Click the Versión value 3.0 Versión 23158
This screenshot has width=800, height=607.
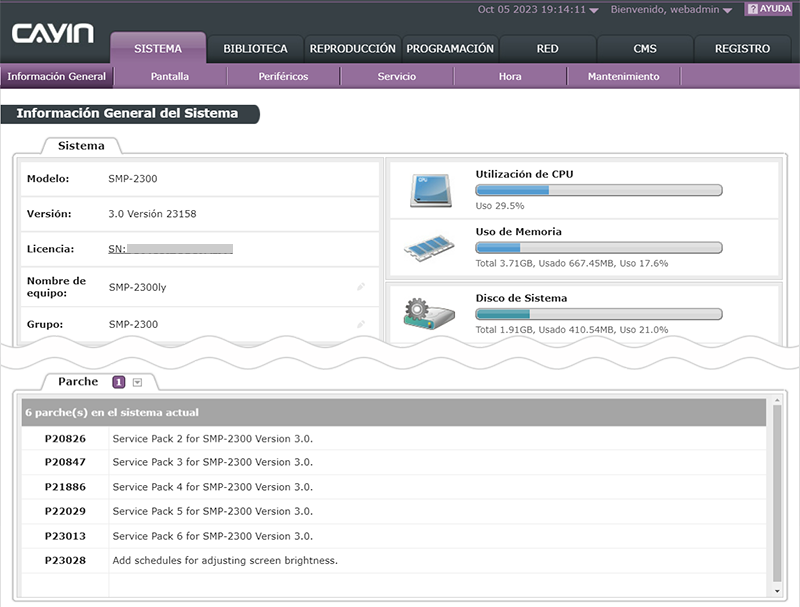(x=152, y=214)
